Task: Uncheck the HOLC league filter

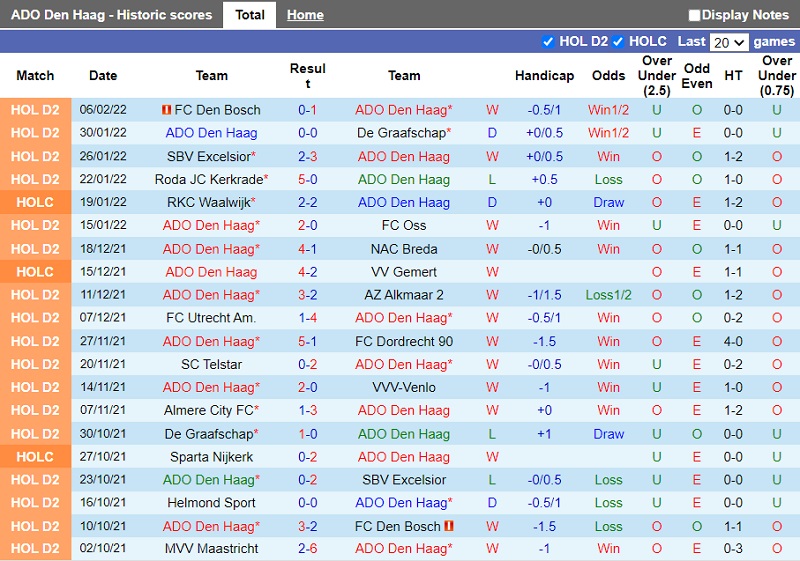Action: click(x=618, y=41)
